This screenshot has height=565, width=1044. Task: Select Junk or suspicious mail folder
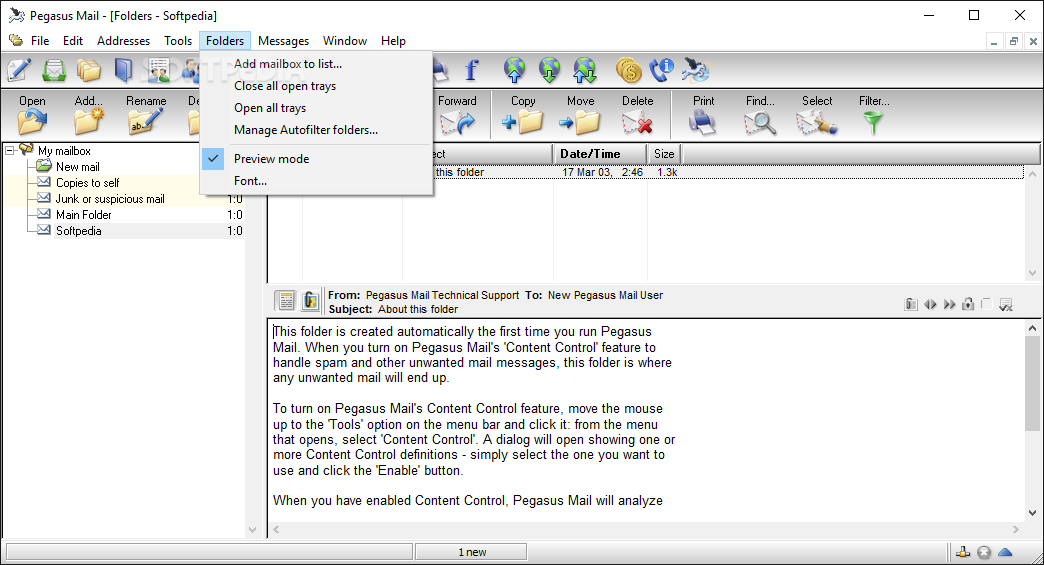point(110,199)
